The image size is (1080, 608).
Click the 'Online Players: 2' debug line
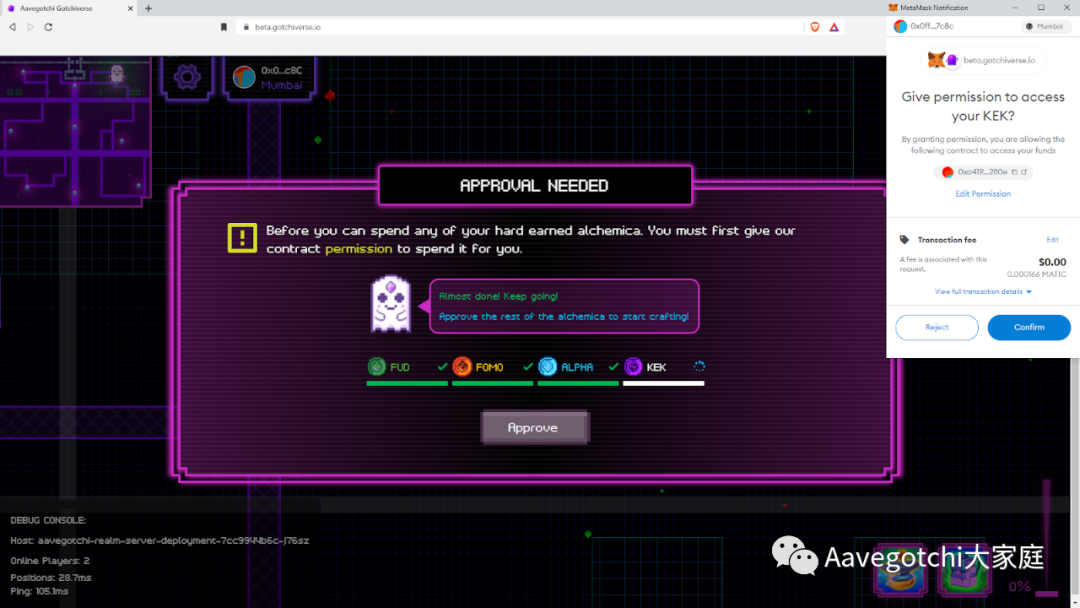coord(50,560)
